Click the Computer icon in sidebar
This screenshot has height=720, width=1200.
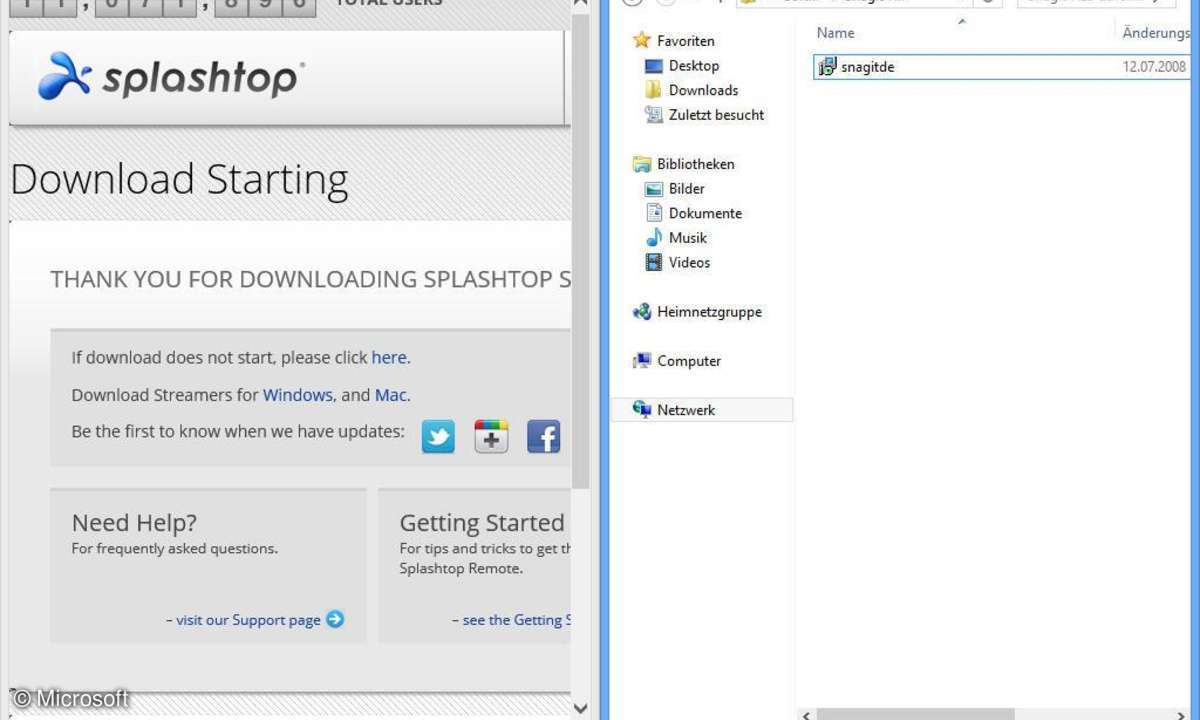point(642,361)
